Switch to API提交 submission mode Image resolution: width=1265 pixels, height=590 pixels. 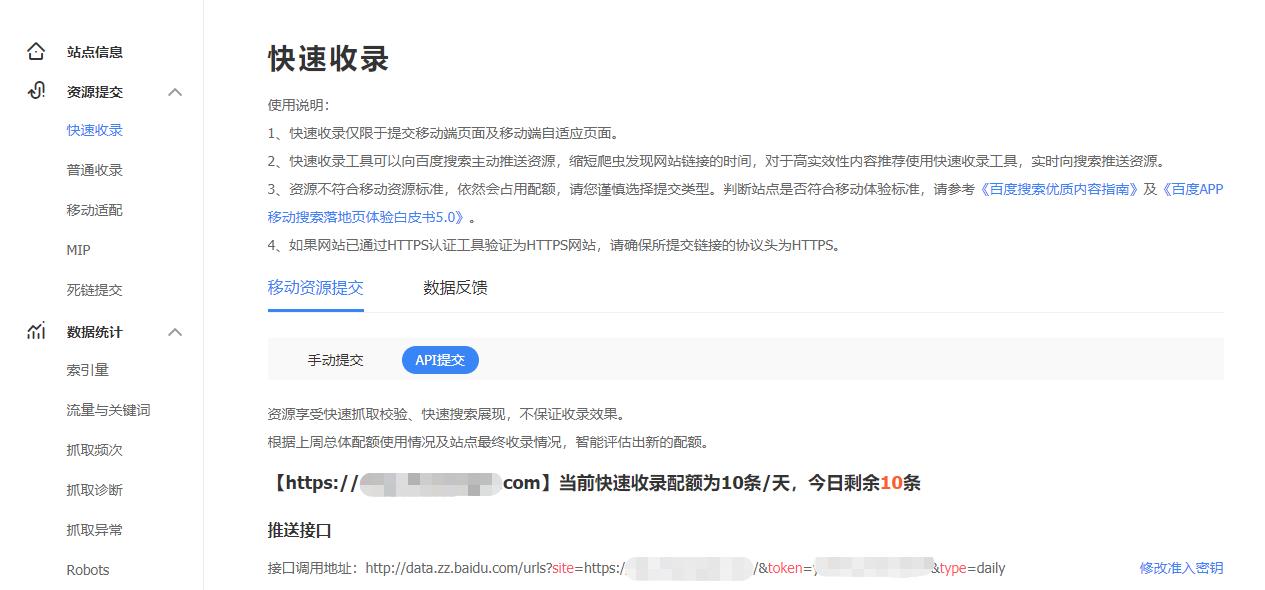(440, 360)
